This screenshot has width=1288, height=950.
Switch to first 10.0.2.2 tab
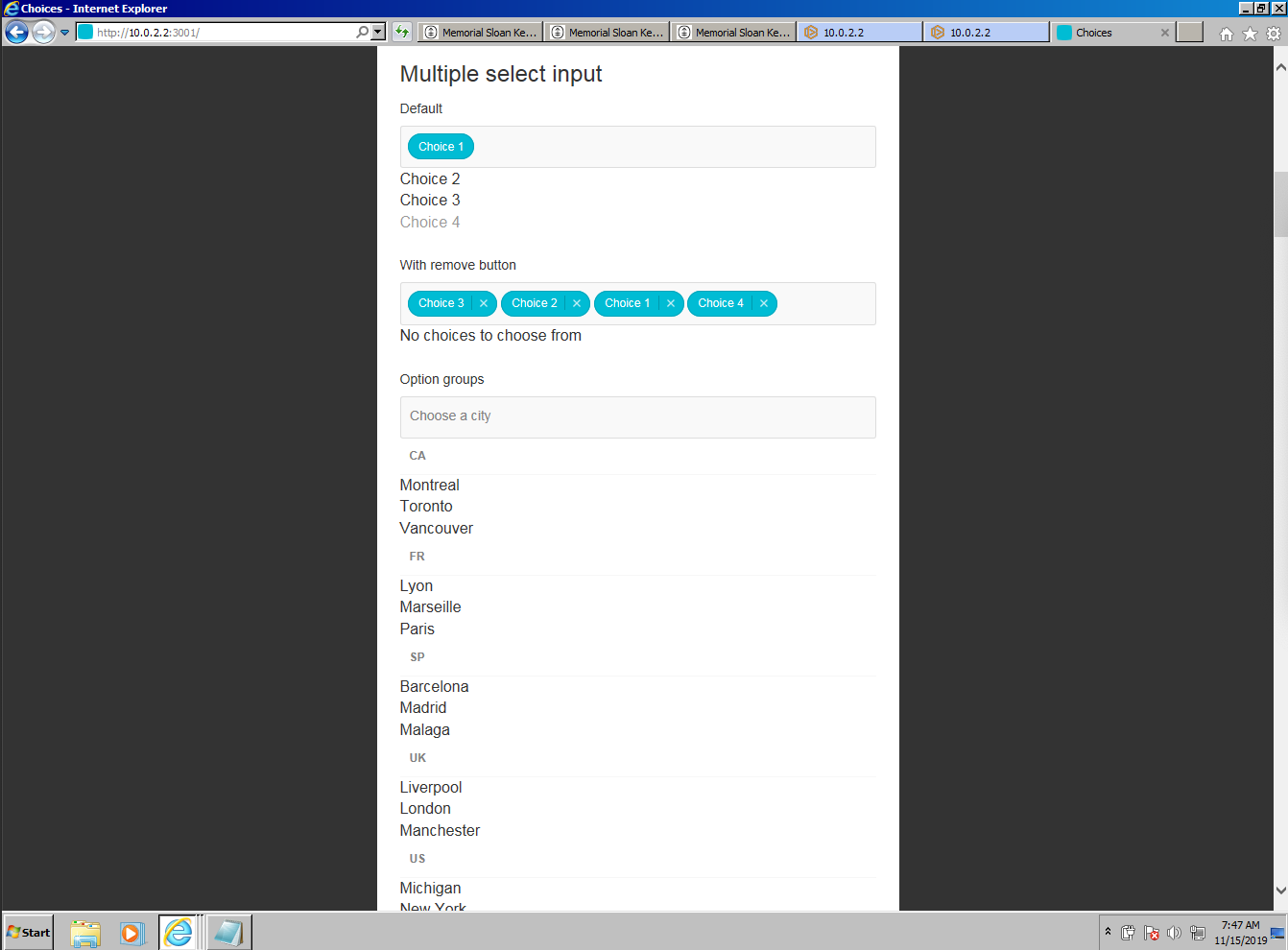860,32
